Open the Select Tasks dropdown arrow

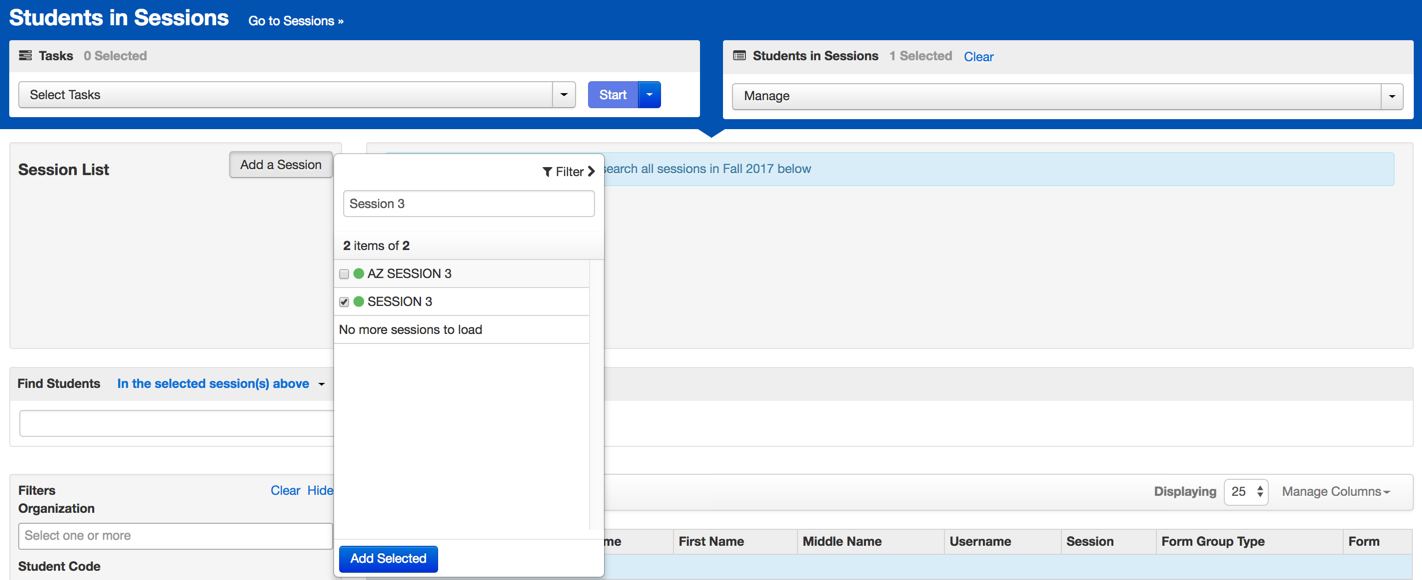tap(564, 95)
